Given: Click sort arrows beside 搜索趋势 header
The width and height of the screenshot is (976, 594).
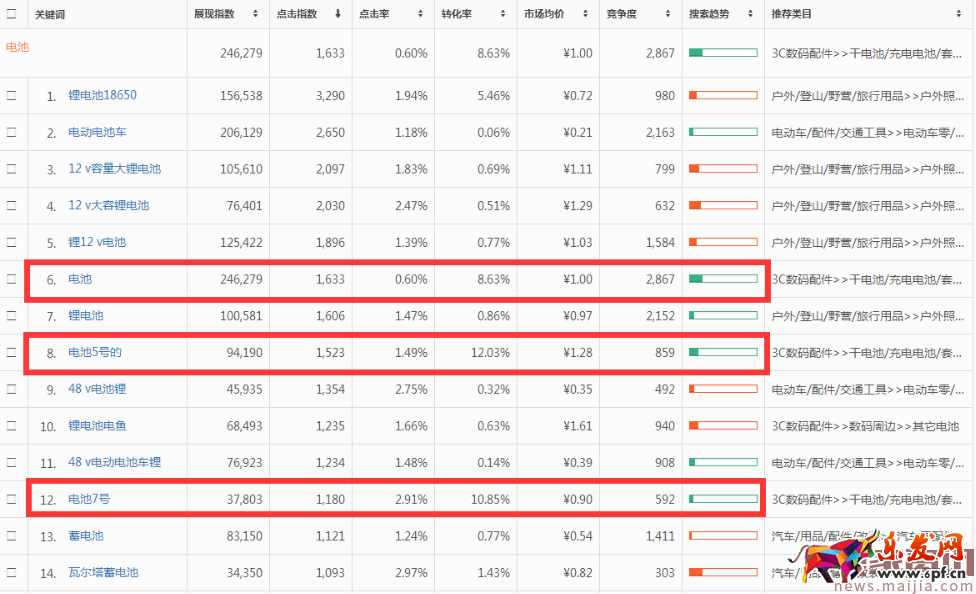Looking at the screenshot, I should tap(751, 14).
